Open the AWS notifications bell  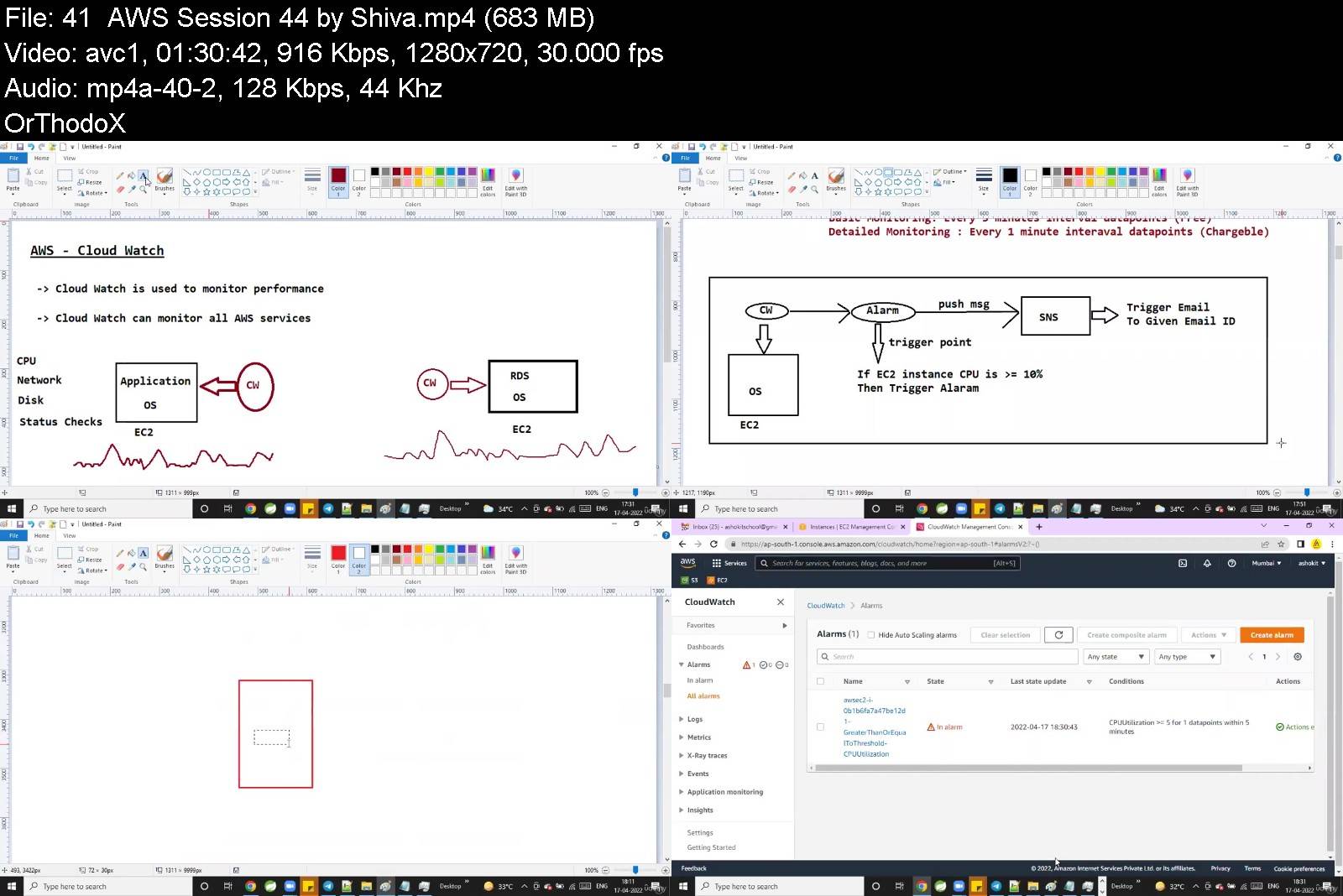click(1207, 563)
